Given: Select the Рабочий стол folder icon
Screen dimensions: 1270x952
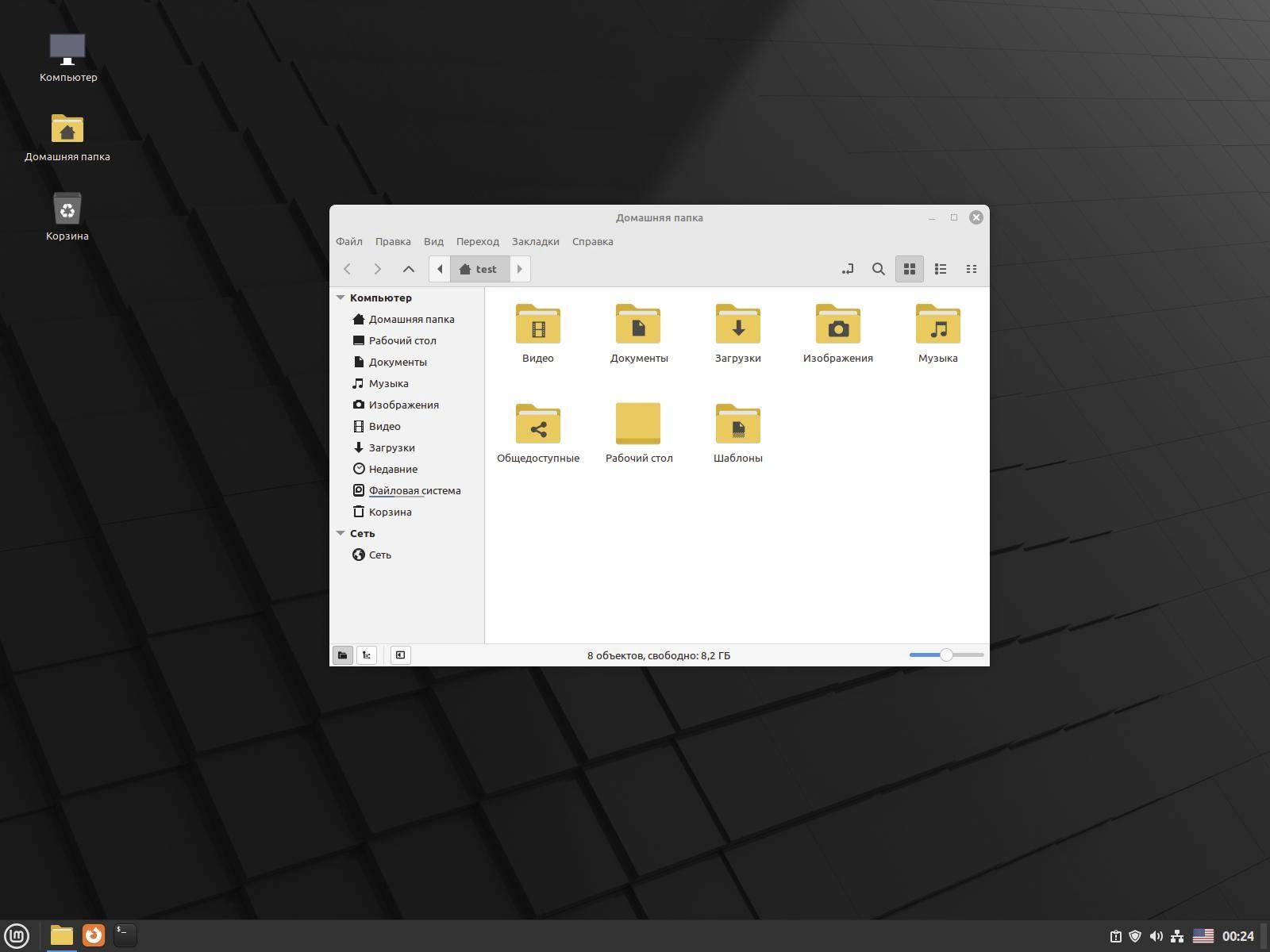Looking at the screenshot, I should click(x=638, y=424).
